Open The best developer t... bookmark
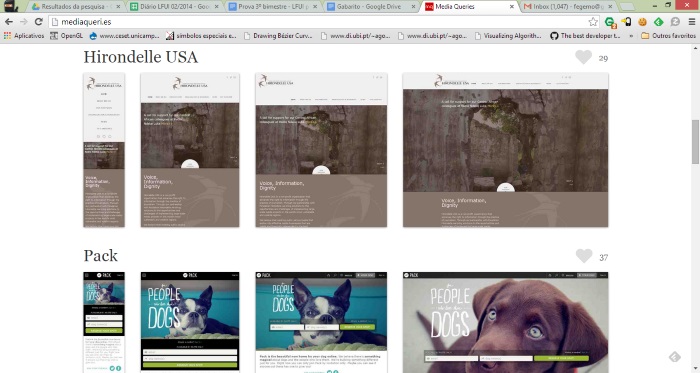Screen dimensions: 700x373 pyautogui.click(x=585, y=36)
